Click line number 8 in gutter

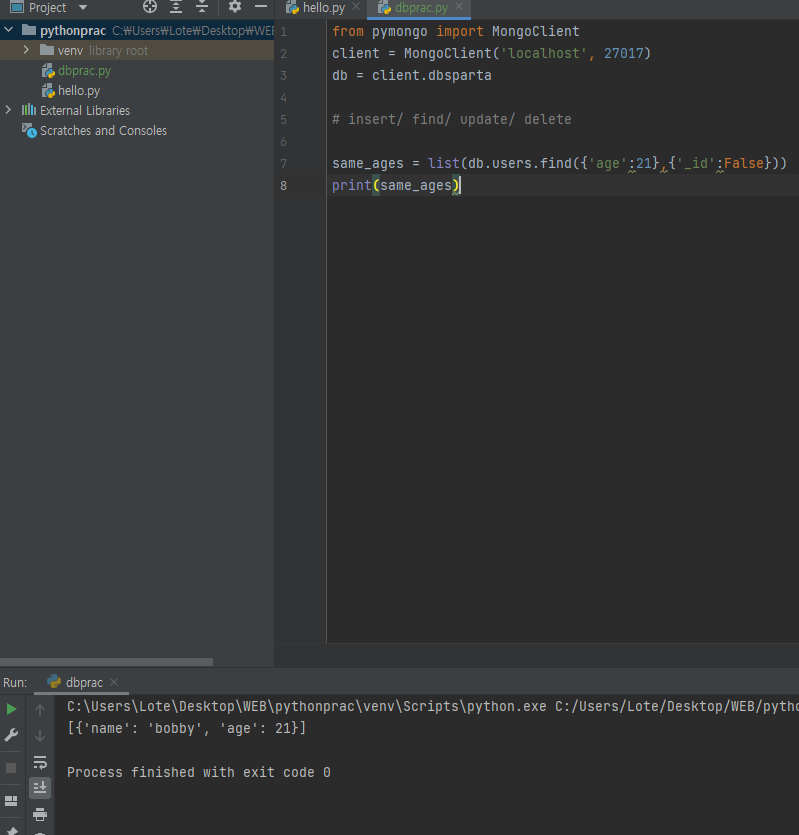pos(283,186)
